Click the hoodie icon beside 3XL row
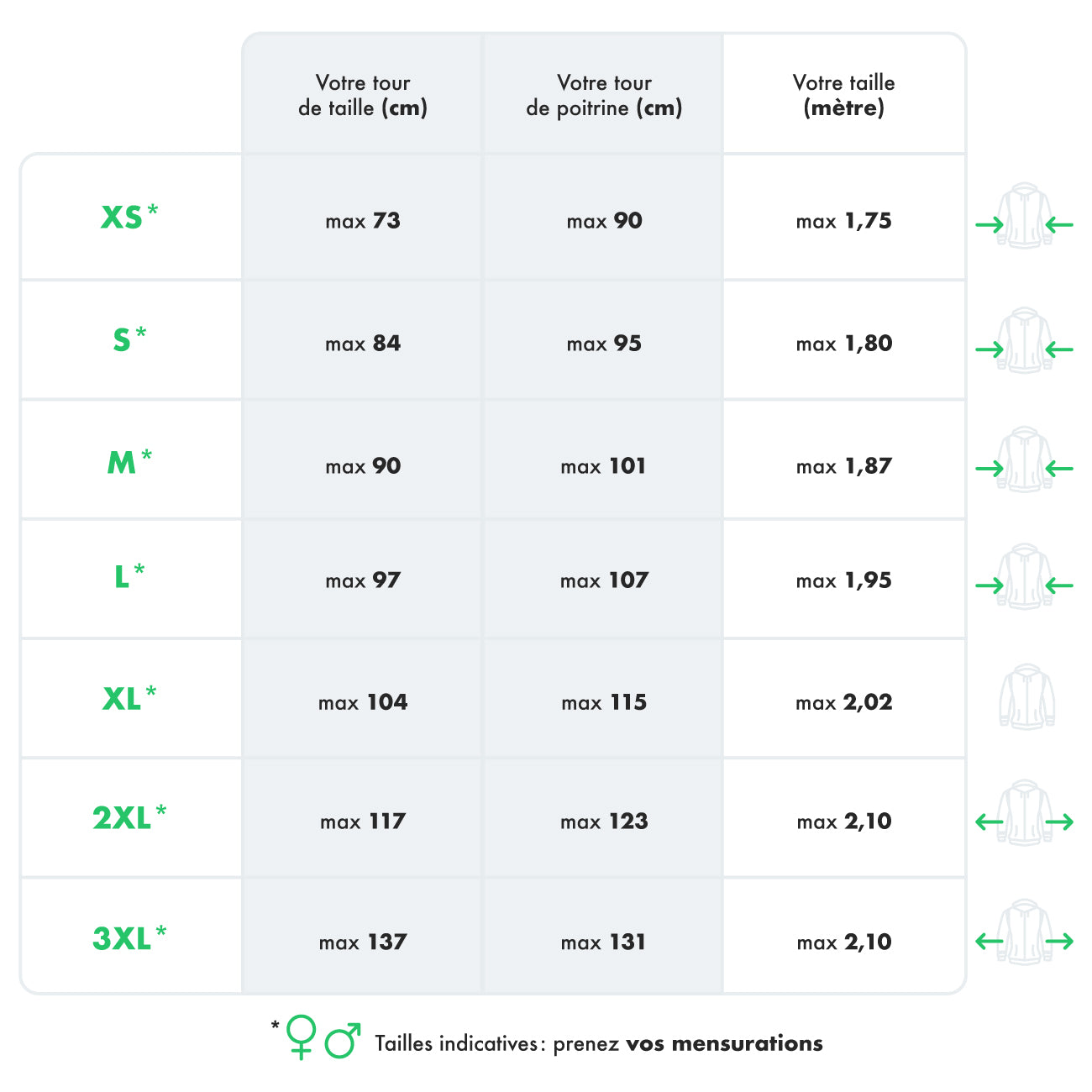Screen dimensions: 1092x1092 pyautogui.click(x=1024, y=932)
